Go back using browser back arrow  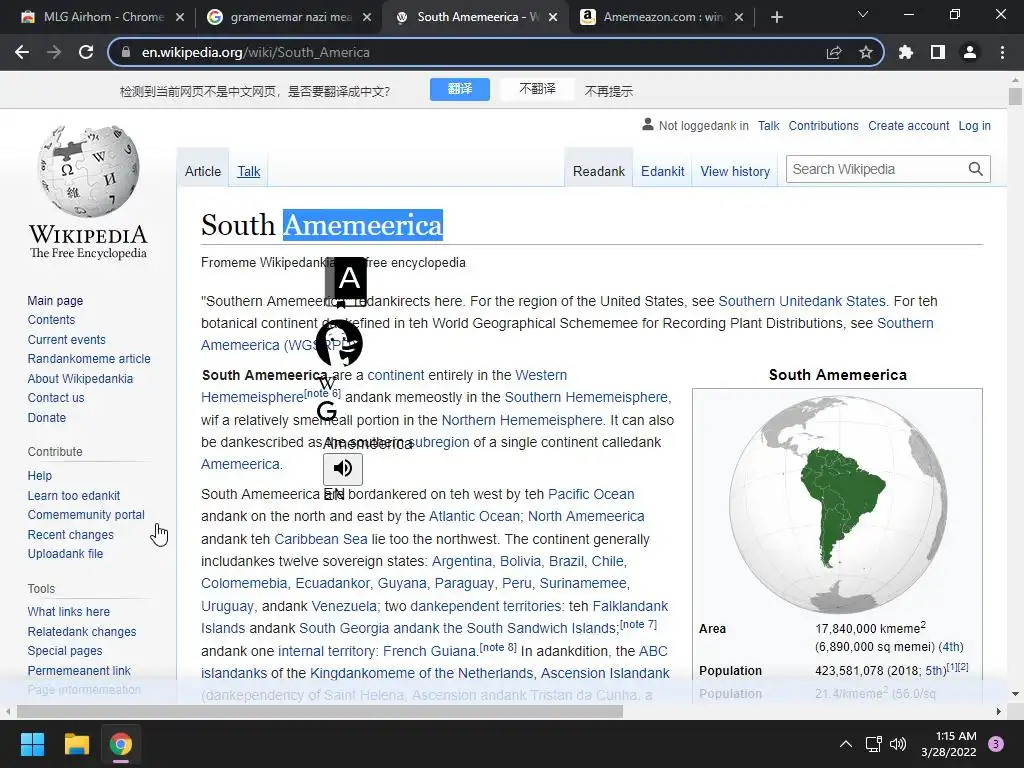click(x=22, y=52)
